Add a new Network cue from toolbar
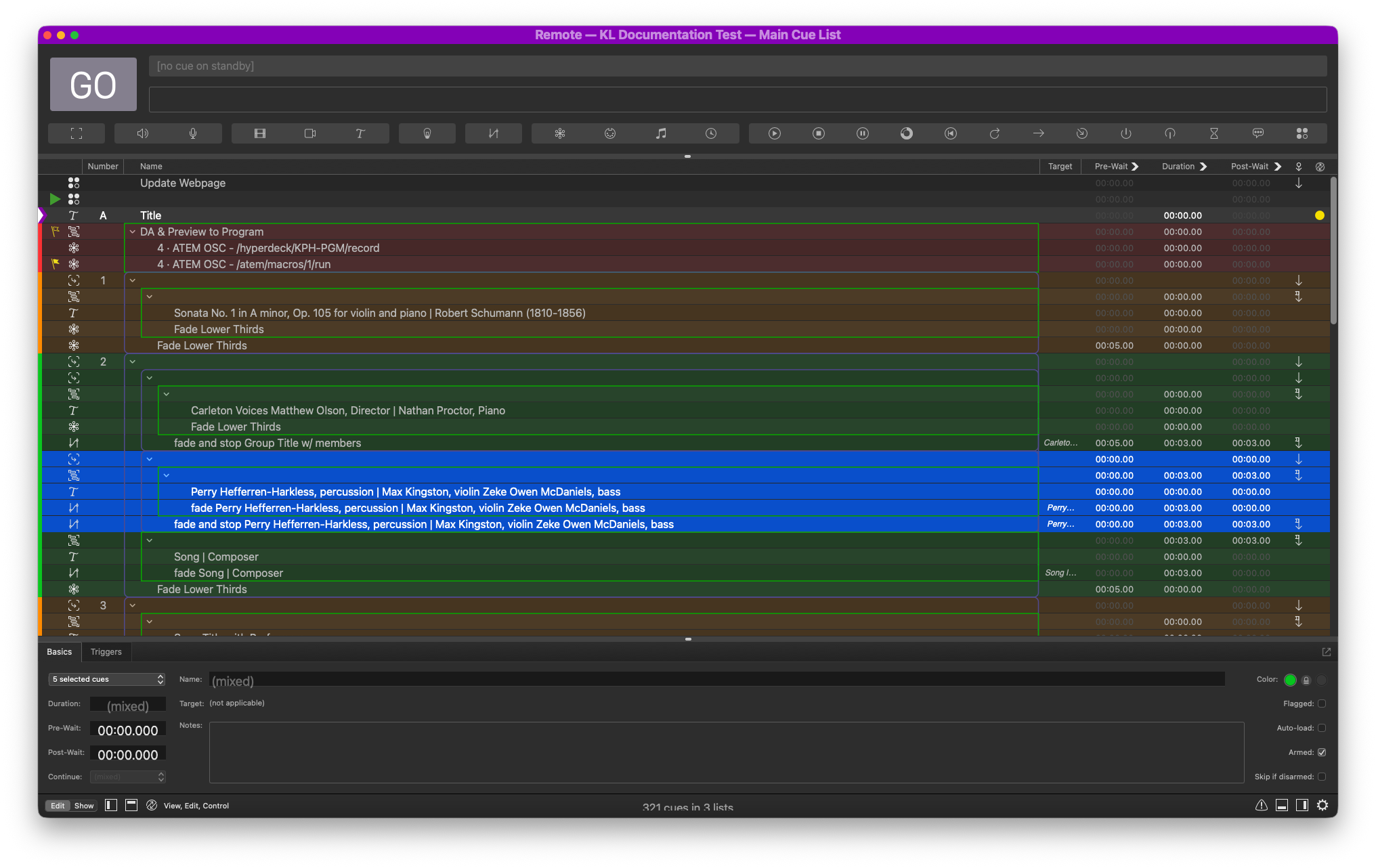The height and width of the screenshot is (868, 1376). pyautogui.click(x=560, y=133)
